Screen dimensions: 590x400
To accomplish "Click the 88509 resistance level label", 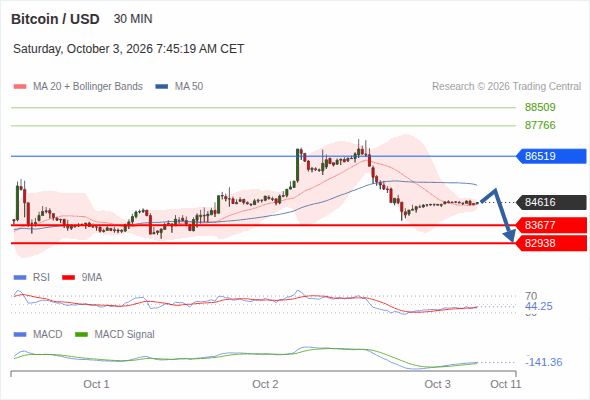I will pyautogui.click(x=540, y=107).
